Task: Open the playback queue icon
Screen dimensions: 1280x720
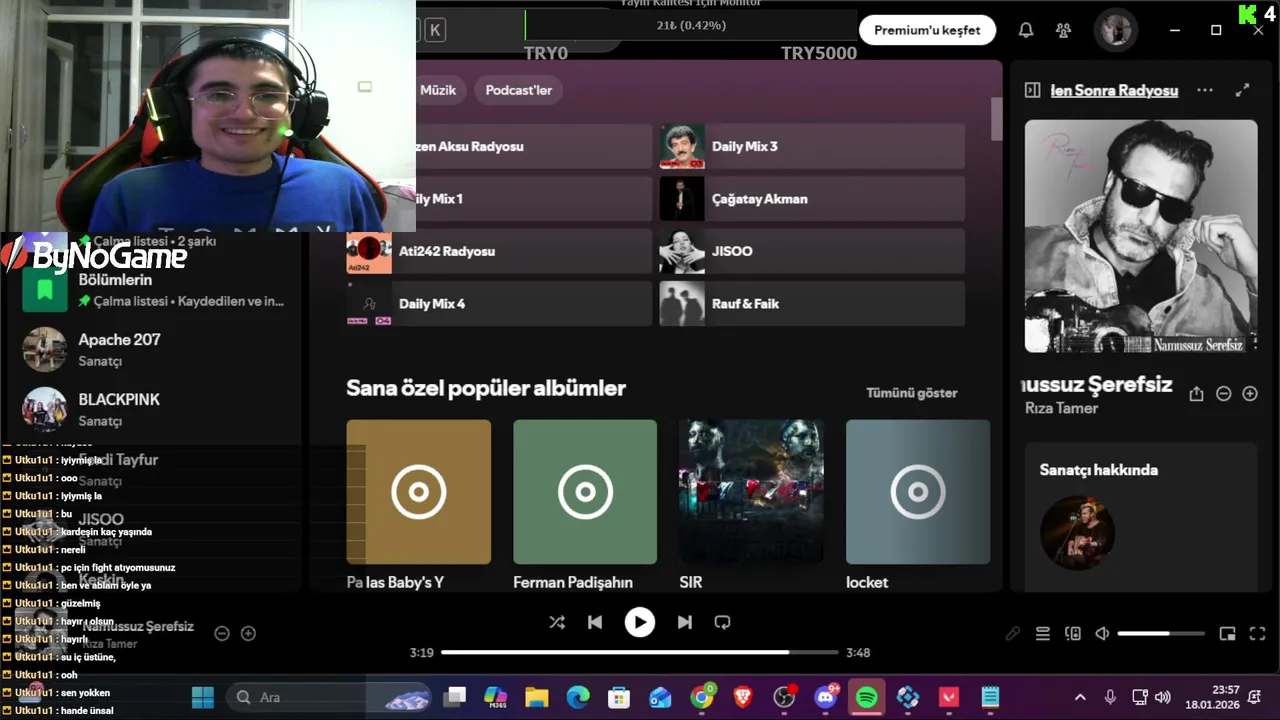Action: [1043, 633]
